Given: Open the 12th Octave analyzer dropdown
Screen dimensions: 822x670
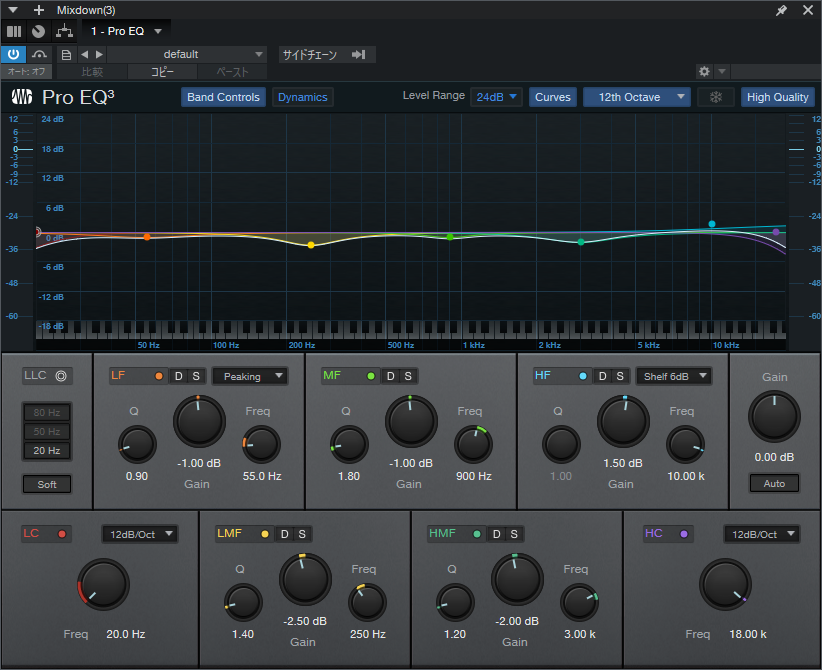Looking at the screenshot, I should (637, 97).
